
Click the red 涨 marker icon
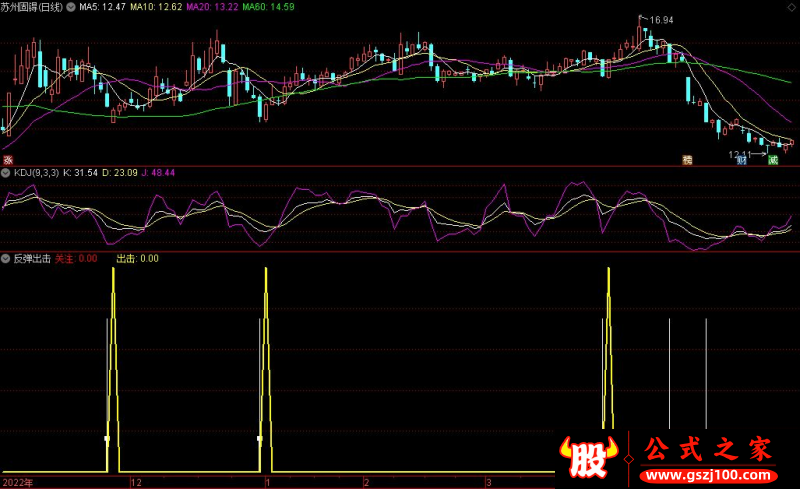[x=7, y=159]
